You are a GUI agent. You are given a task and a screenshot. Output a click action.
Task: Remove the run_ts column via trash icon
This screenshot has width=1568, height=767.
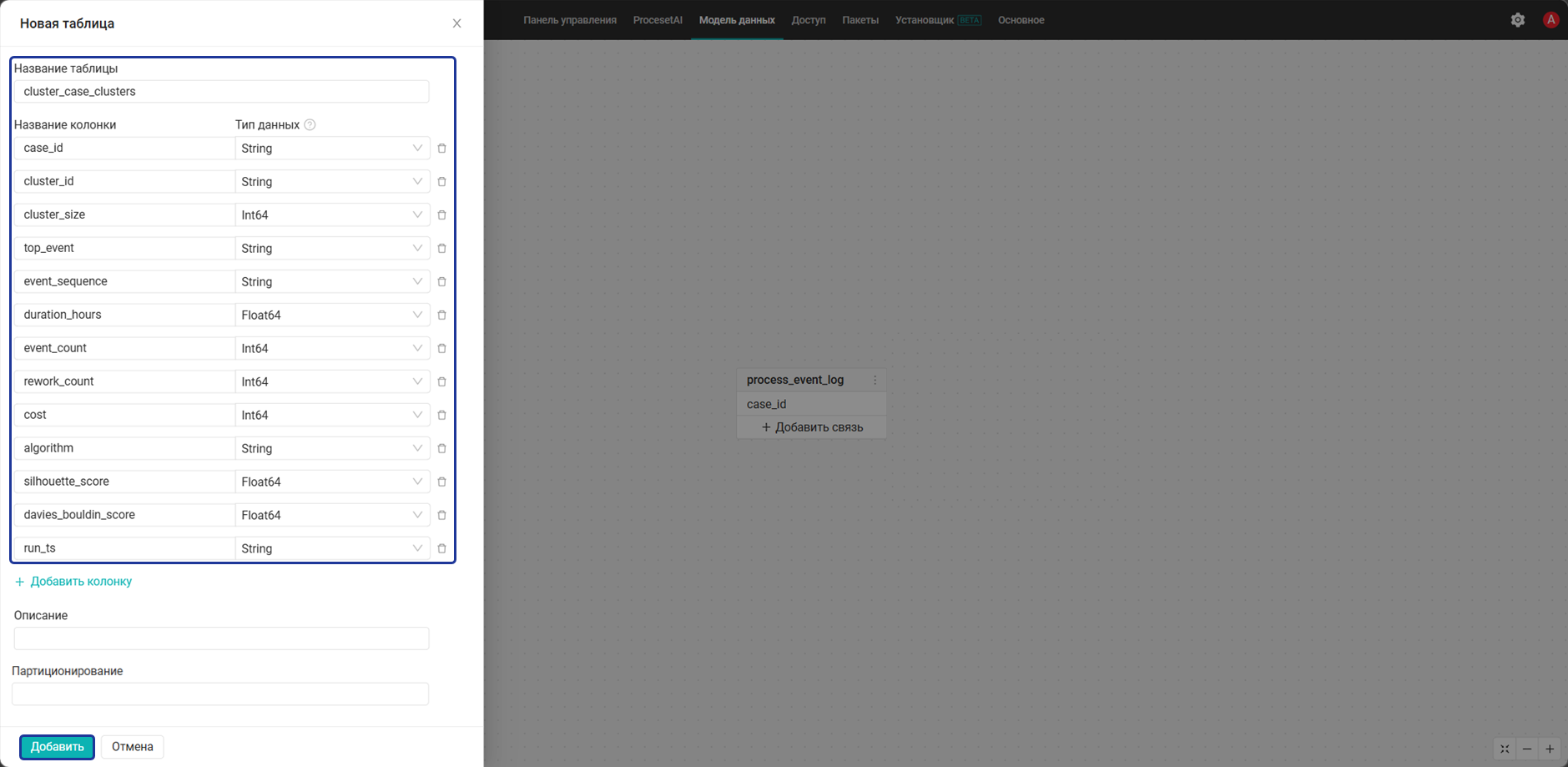[441, 549]
